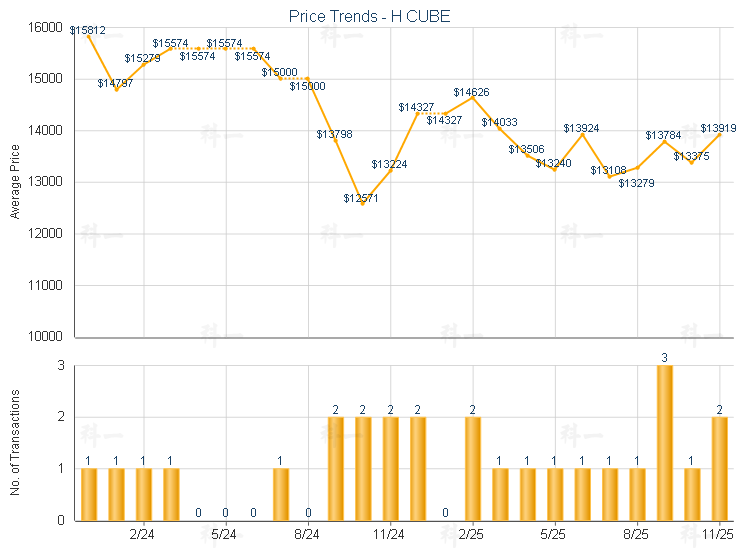This screenshot has width=740, height=550.
Task: Click the $12571 lowest price point label
Action: 361,199
